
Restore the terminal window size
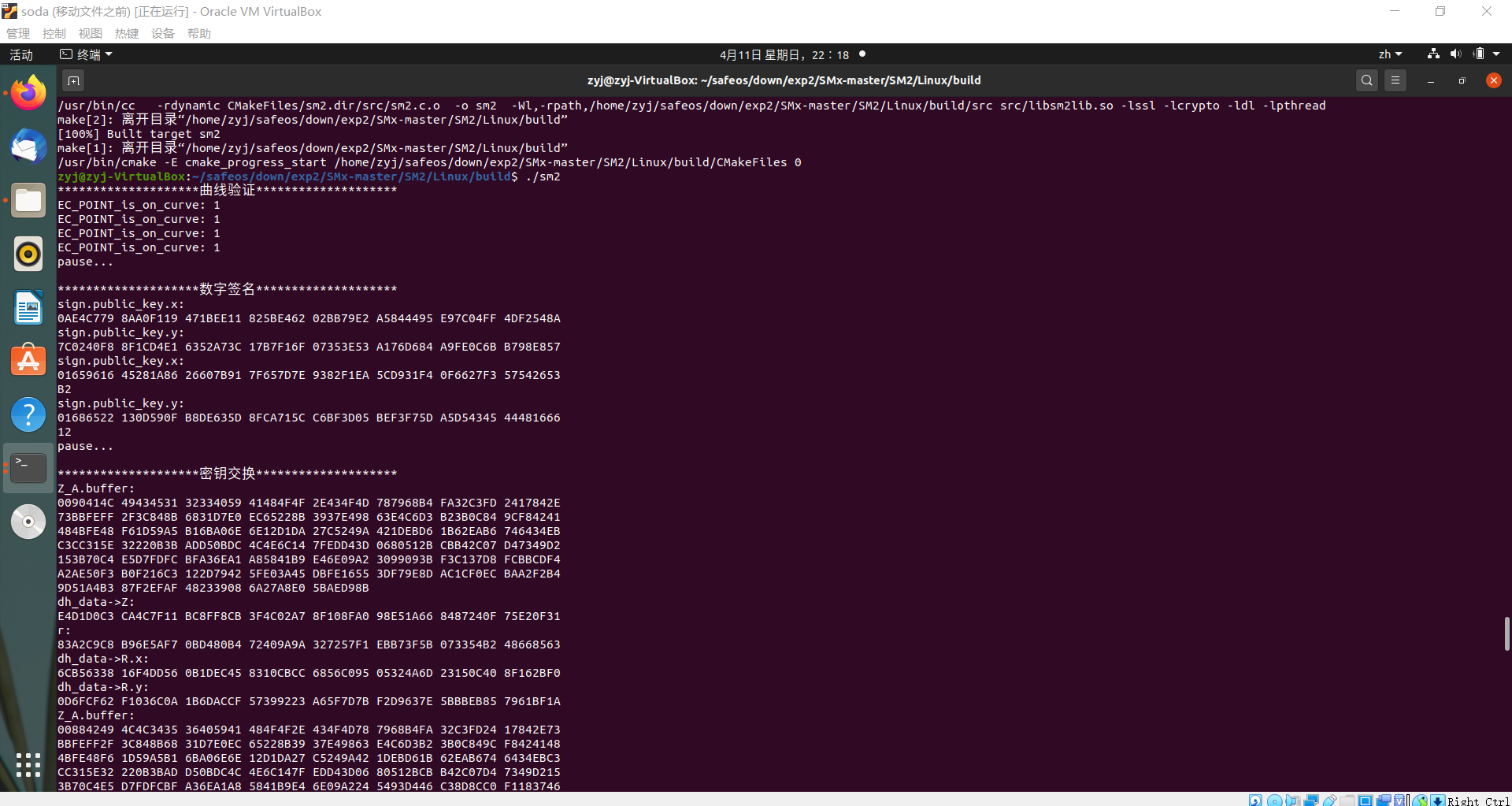[x=1462, y=80]
